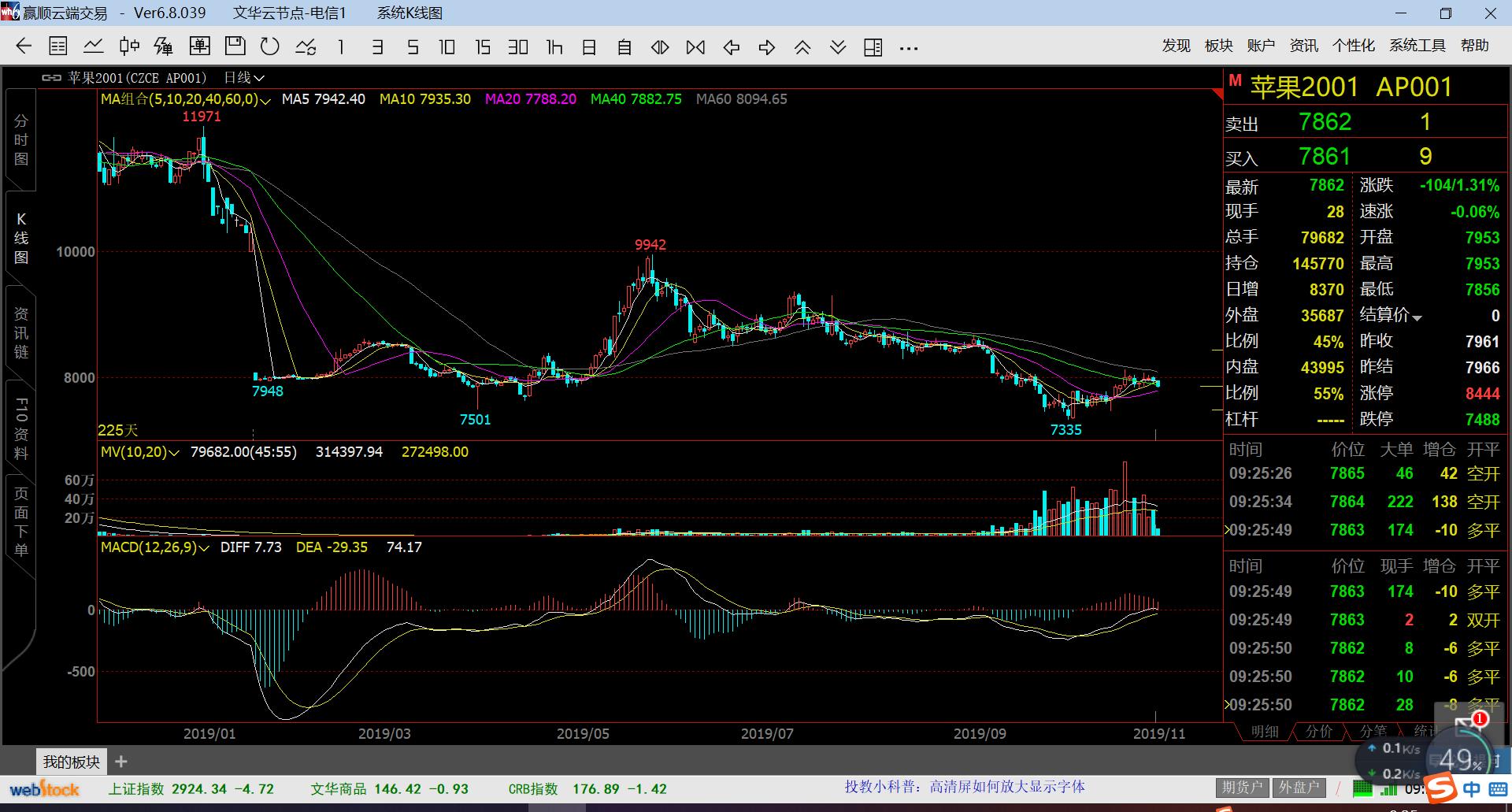Toggle the Sogou 中 input language indicator
The width and height of the screenshot is (1512, 812).
pos(1471,788)
